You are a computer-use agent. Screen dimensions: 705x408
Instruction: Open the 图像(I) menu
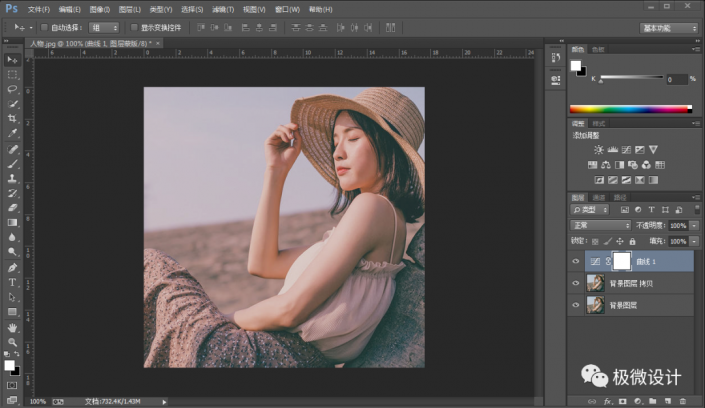[x=101, y=8]
